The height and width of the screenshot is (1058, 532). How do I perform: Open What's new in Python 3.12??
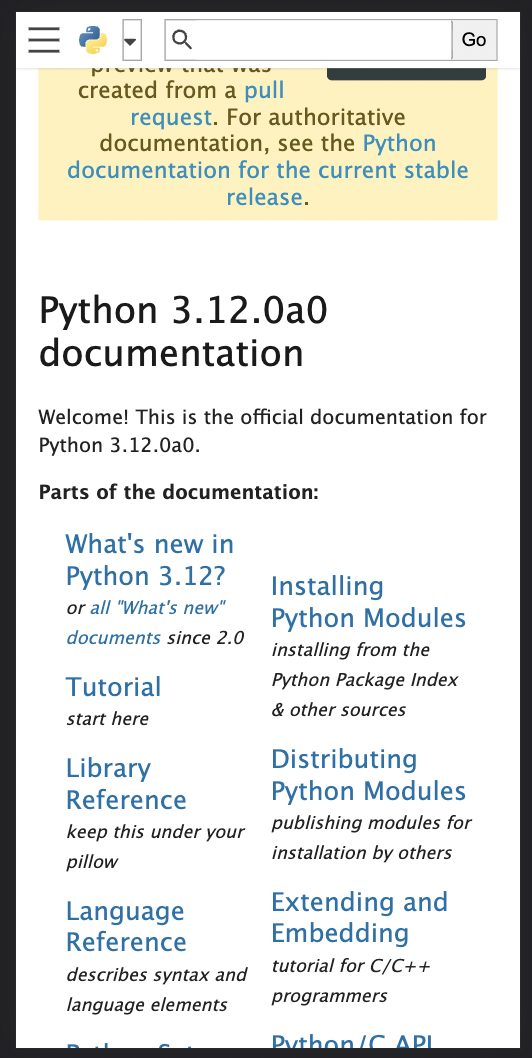coord(150,560)
